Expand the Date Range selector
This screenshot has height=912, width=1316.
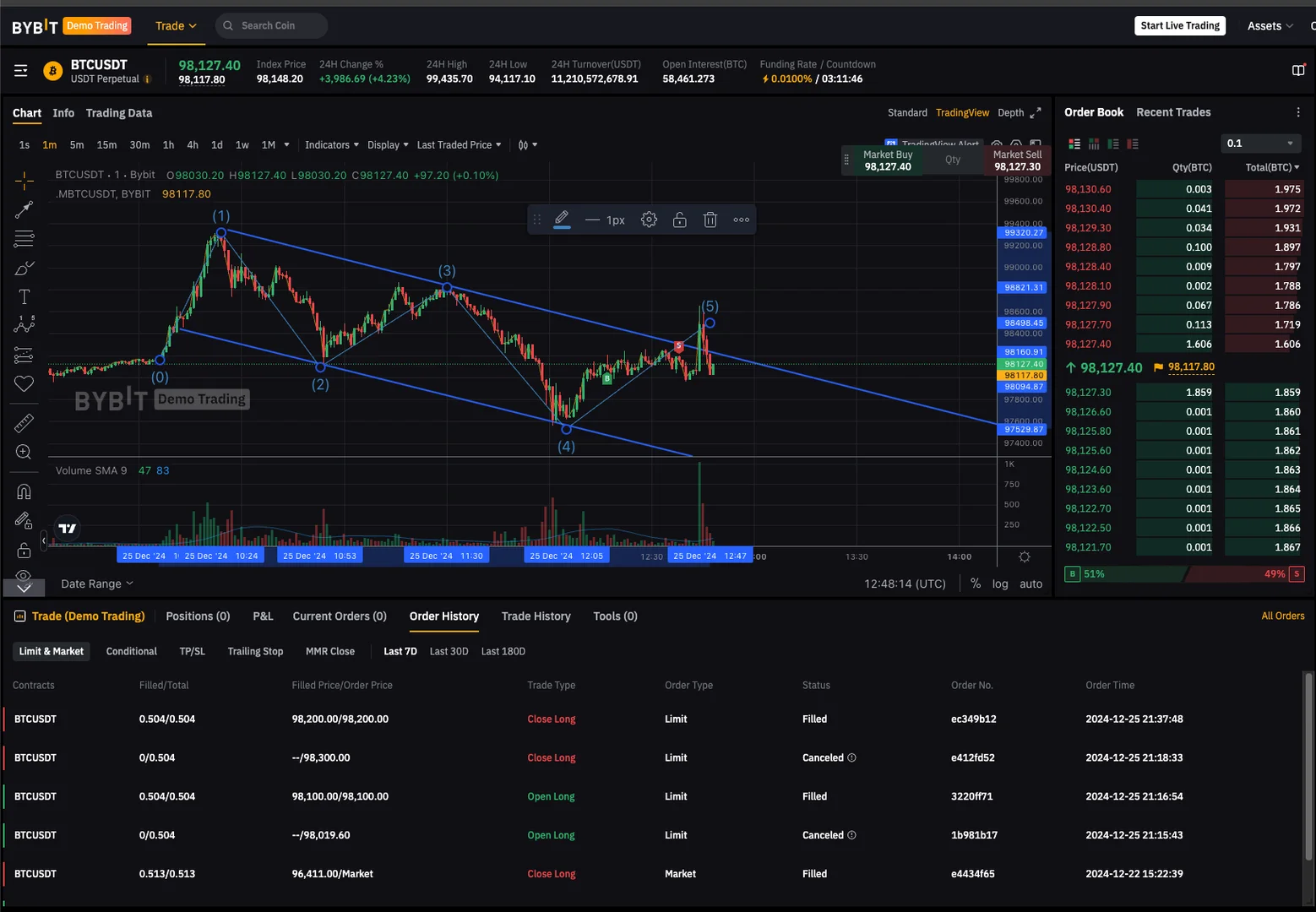point(97,584)
